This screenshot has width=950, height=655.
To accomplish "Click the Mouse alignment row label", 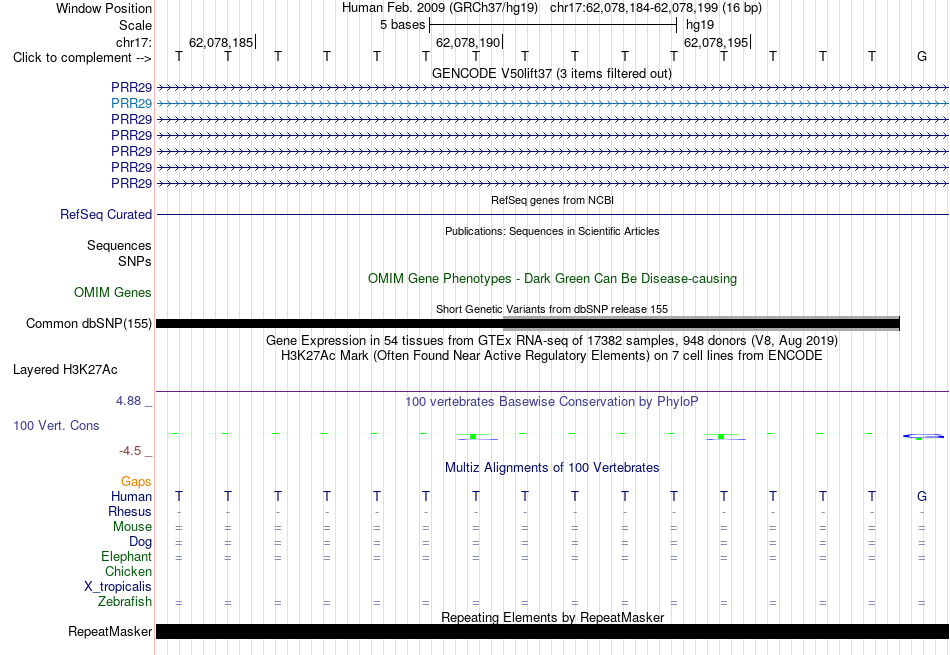I will [132, 527].
